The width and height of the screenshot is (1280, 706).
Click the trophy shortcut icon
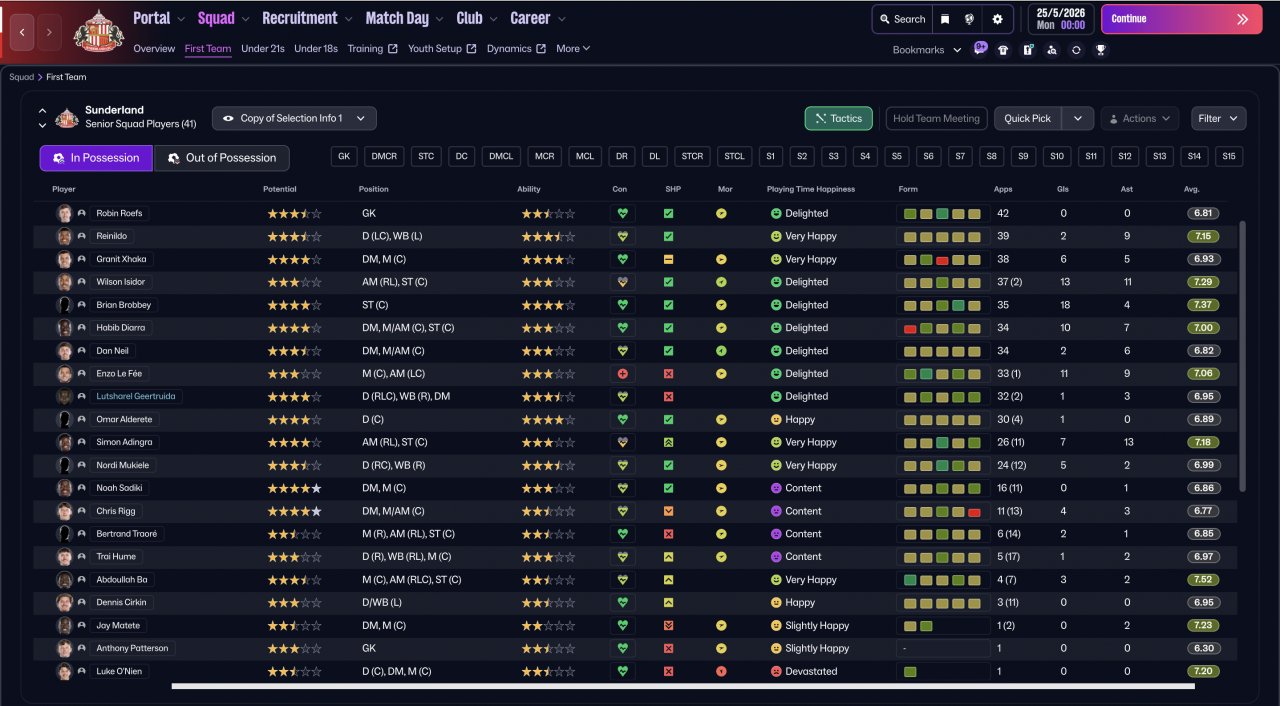(1100, 50)
